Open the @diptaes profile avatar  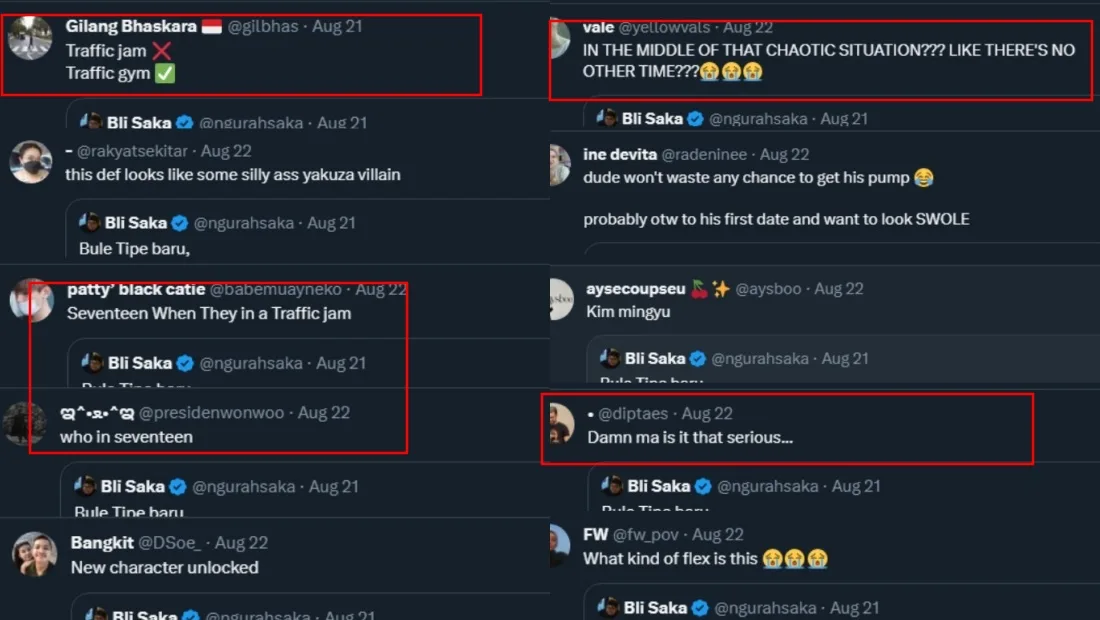561,424
